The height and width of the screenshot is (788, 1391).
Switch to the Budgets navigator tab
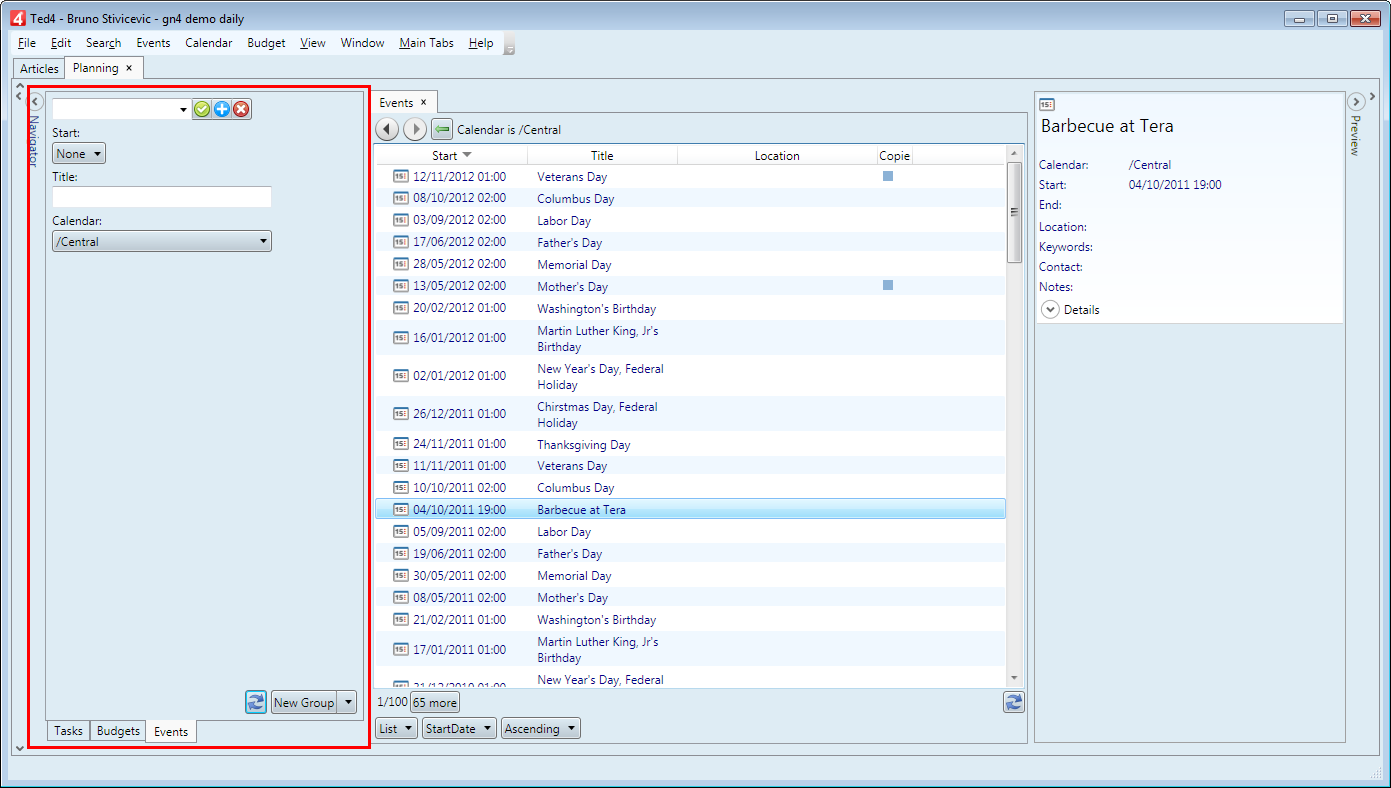pos(118,731)
